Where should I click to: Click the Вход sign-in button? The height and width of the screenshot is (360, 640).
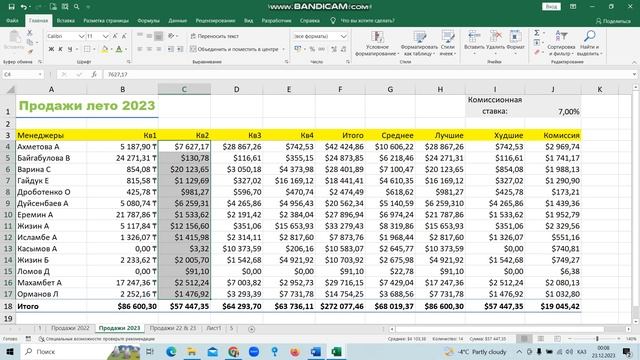551,7
